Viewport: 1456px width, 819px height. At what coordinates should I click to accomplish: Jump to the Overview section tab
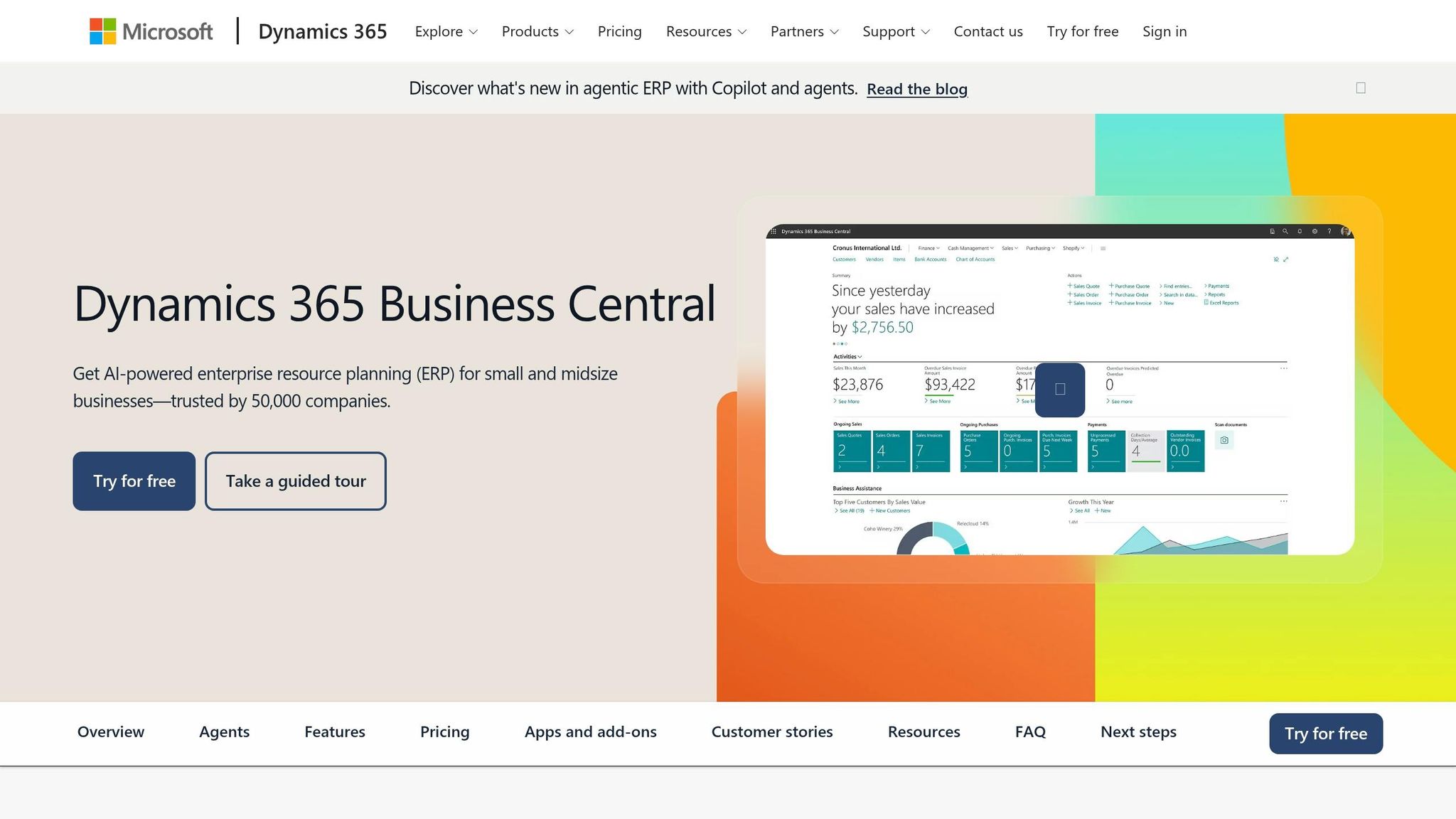coord(111,732)
